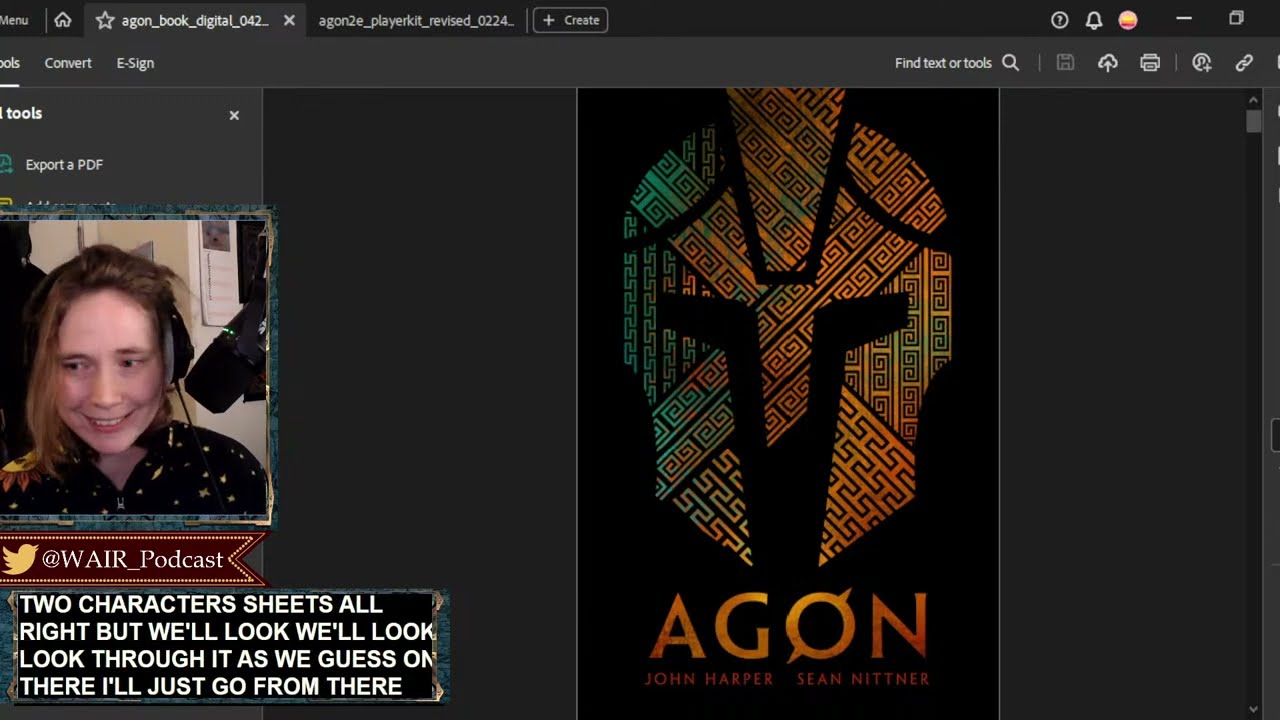Close the All tools panel
The width and height of the screenshot is (1280, 720).
pos(234,115)
